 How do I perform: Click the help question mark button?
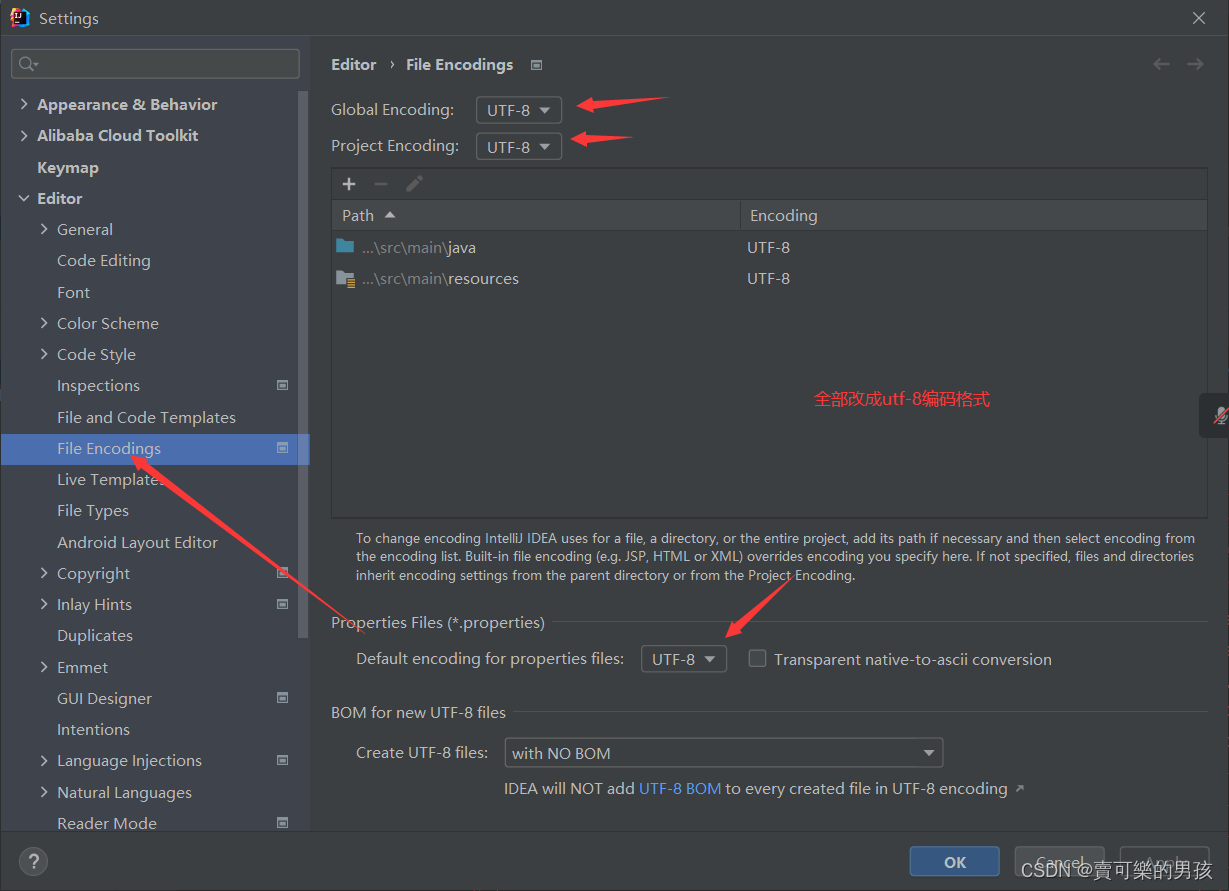click(33, 861)
